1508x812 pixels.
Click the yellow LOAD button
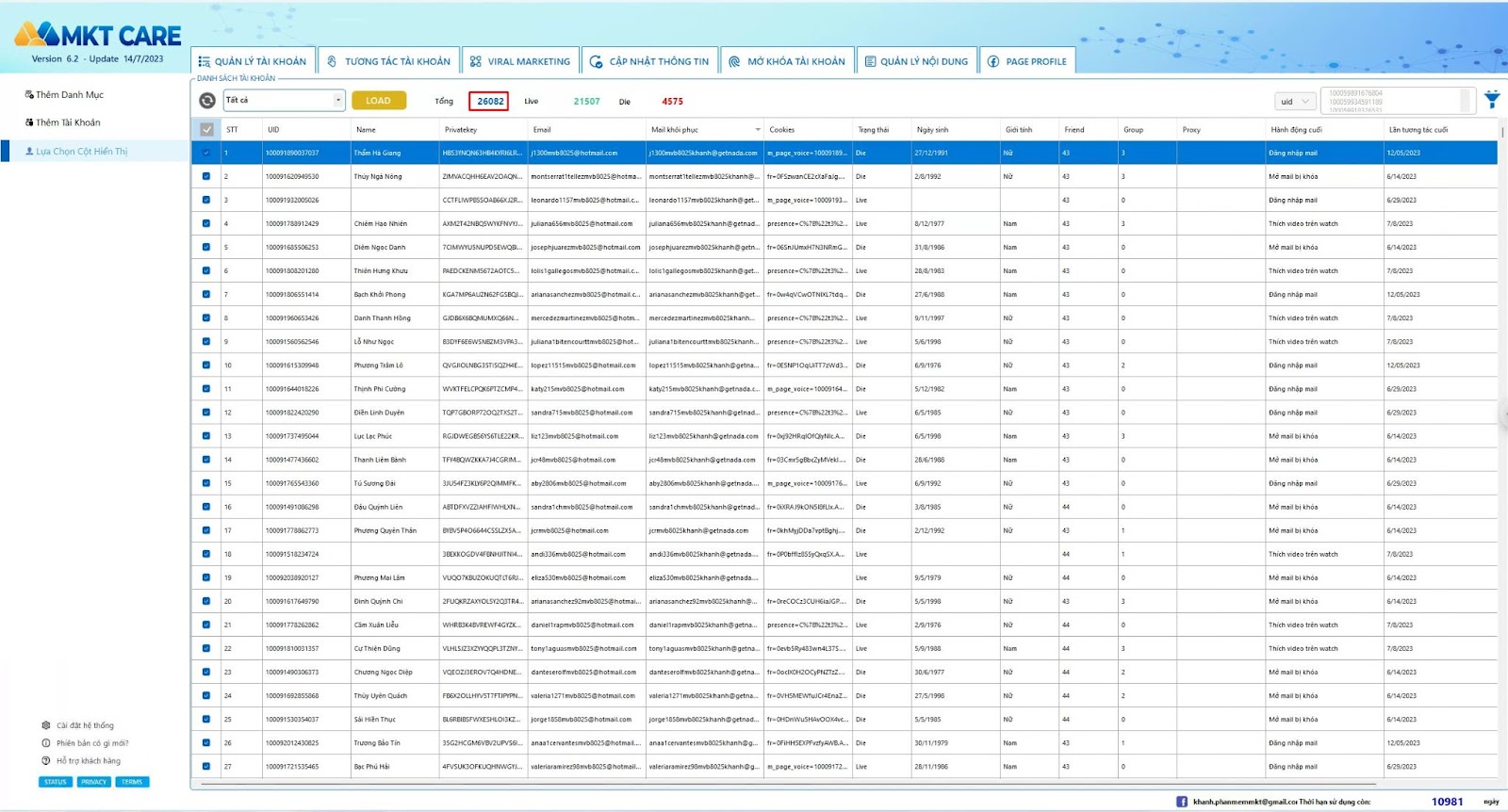[x=379, y=100]
